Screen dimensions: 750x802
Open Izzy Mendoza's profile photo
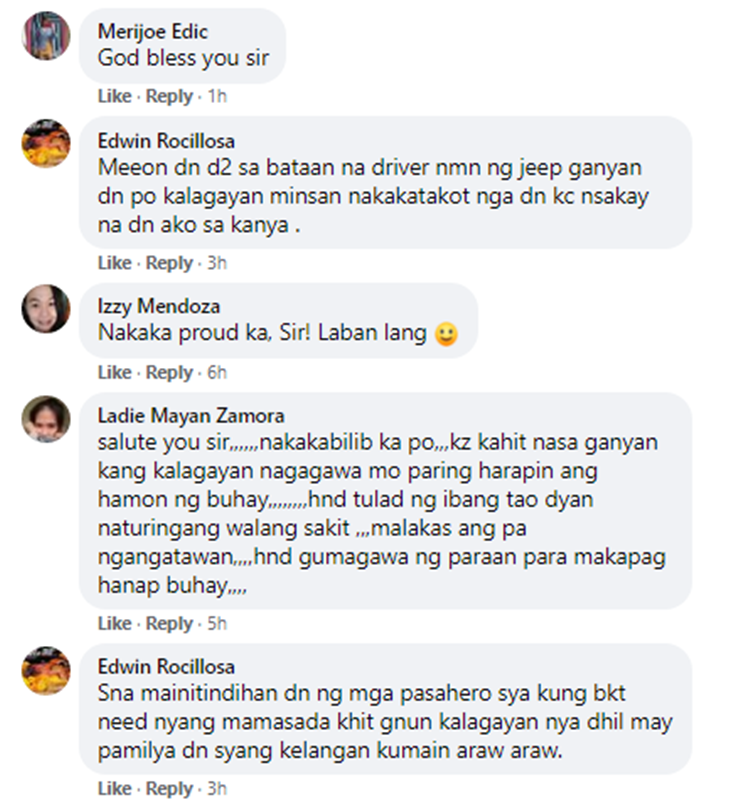46,309
